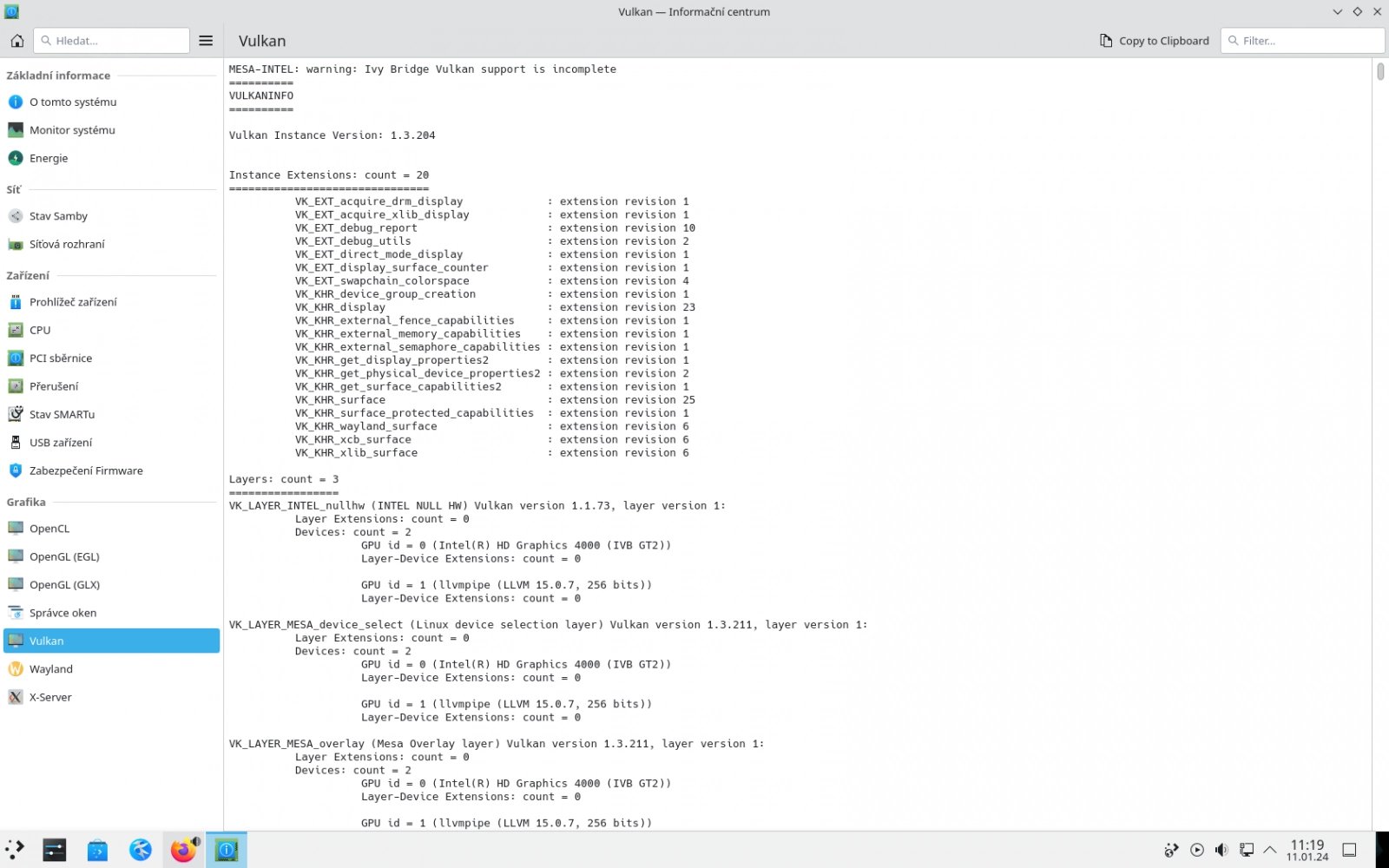Open the application launcher in the taskbar

15,850
